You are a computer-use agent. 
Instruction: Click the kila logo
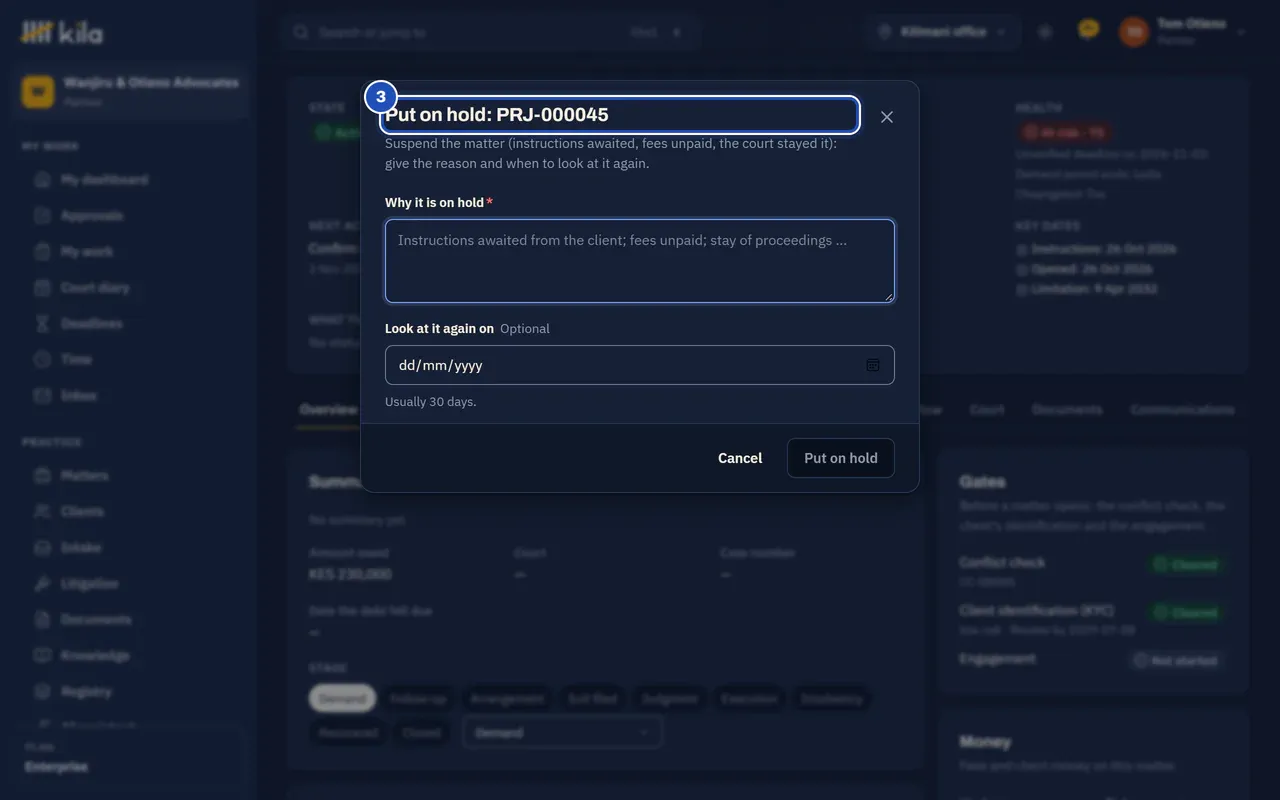point(62,33)
